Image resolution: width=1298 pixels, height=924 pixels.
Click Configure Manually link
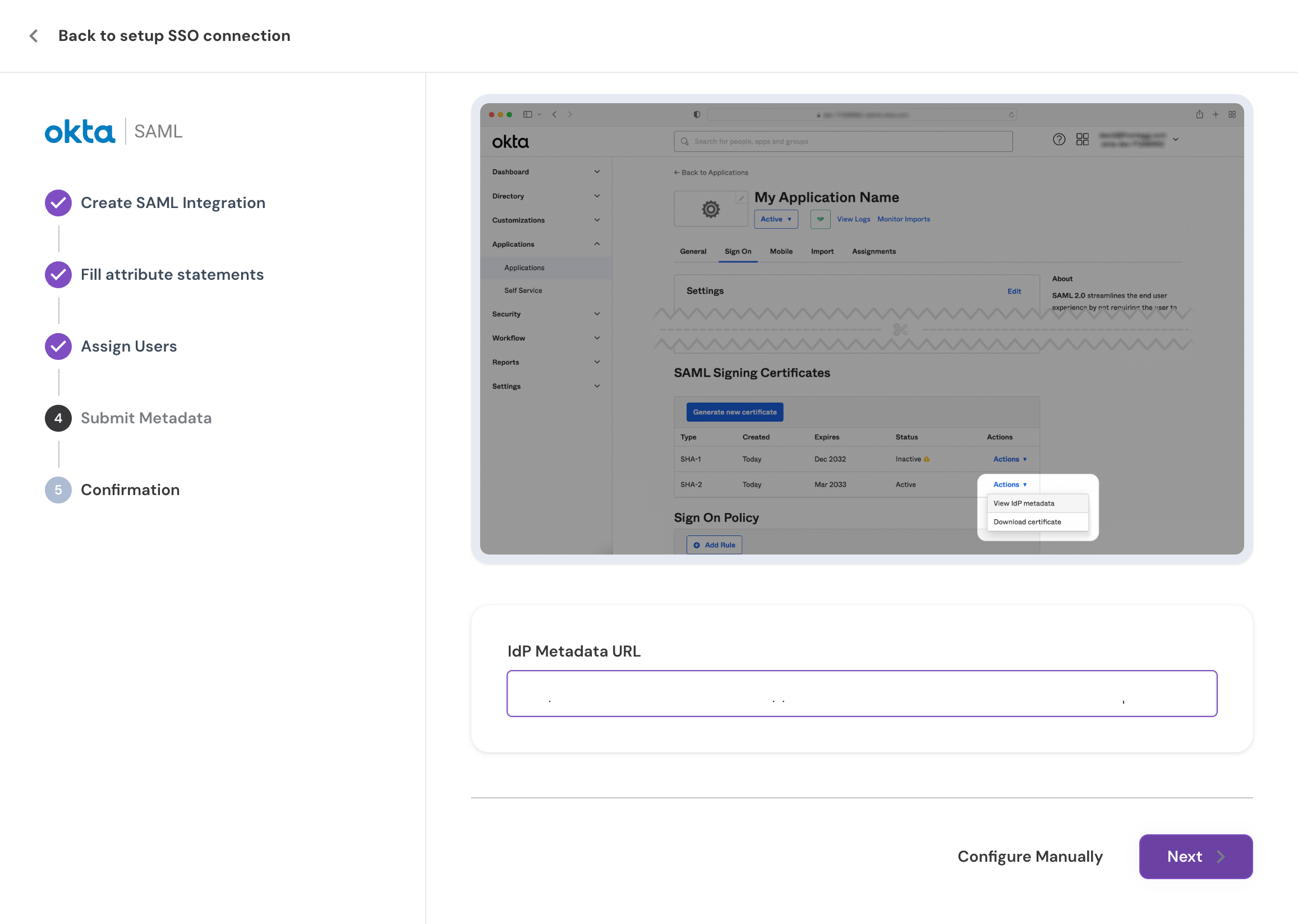[1029, 856]
